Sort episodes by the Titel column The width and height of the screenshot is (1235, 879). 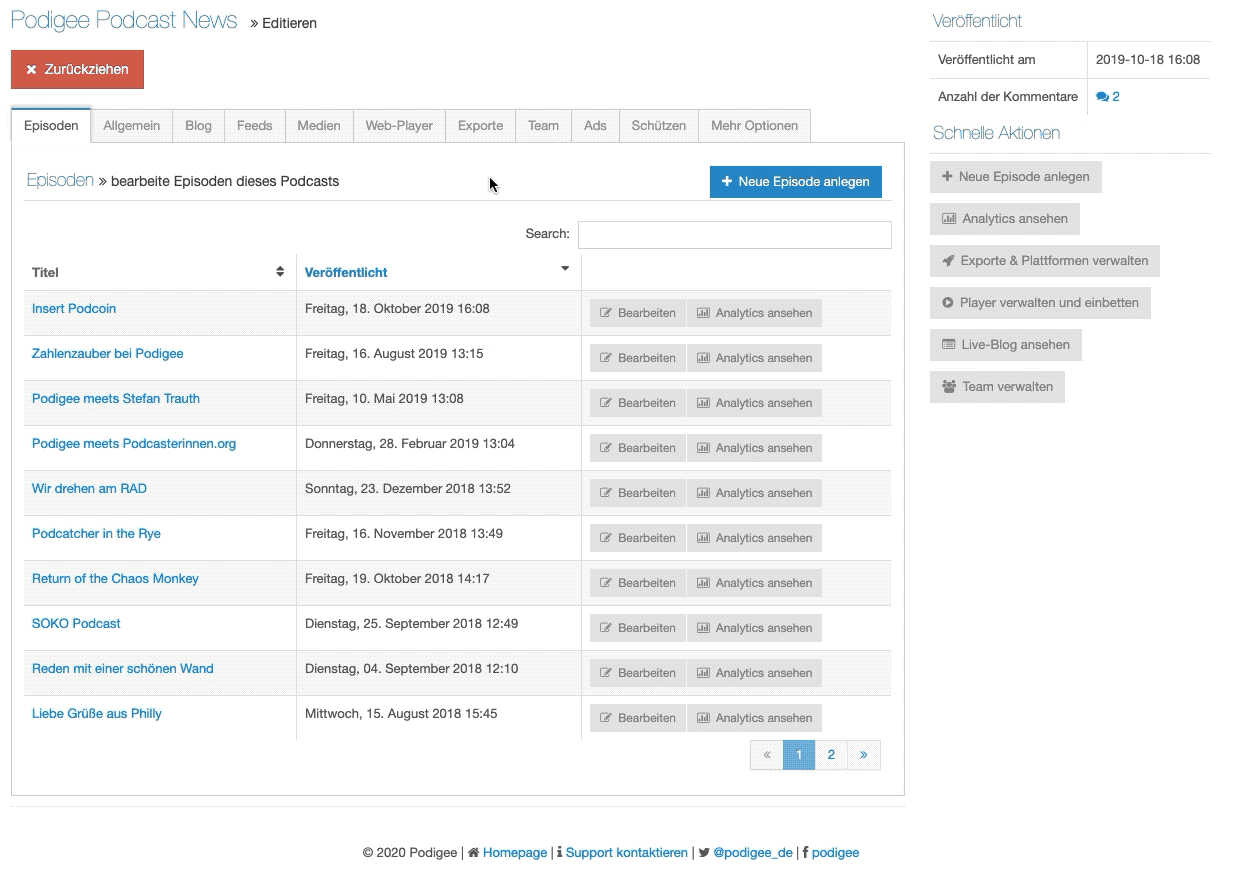pos(159,272)
